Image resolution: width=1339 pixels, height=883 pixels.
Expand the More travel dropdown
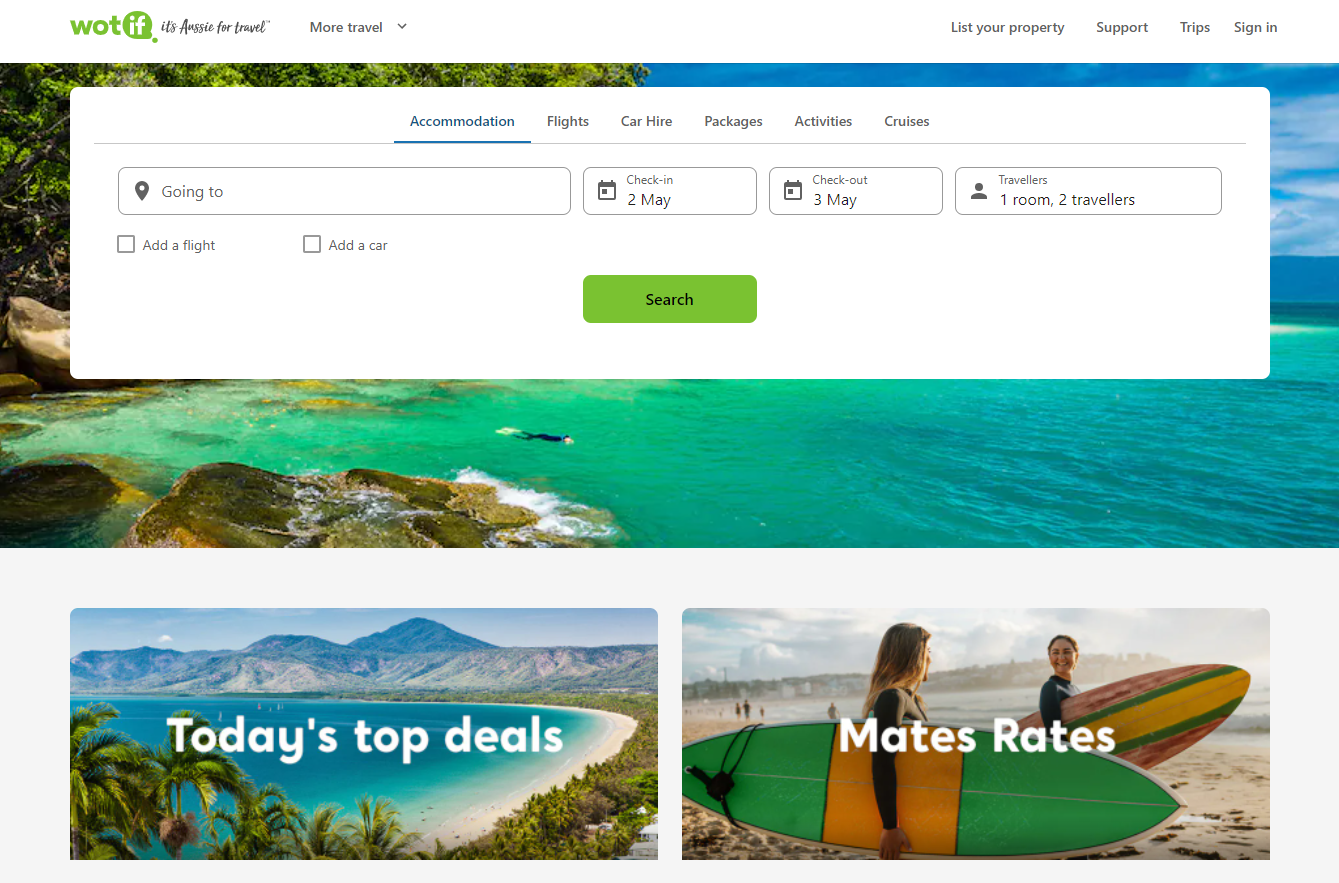[x=359, y=27]
